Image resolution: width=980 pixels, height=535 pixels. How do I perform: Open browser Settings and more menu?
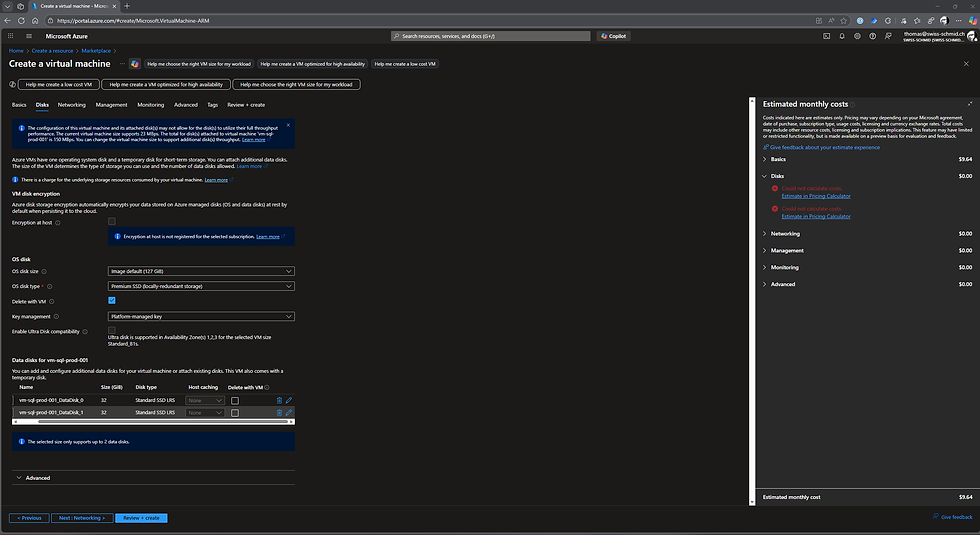958,21
